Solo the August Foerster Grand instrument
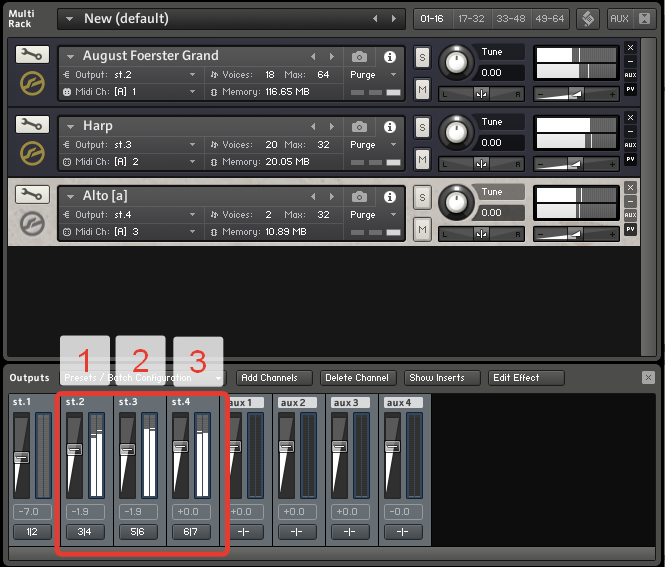 [x=422, y=57]
